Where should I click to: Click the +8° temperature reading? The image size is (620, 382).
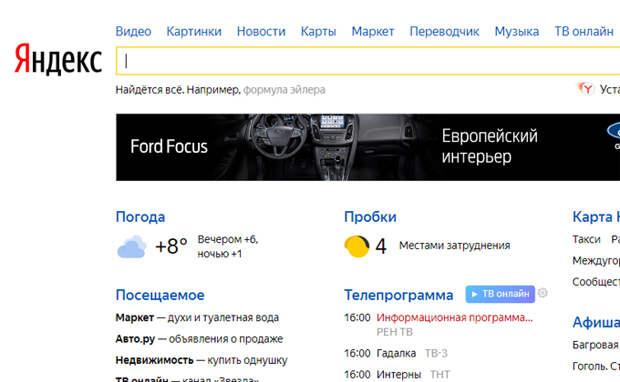point(171,246)
